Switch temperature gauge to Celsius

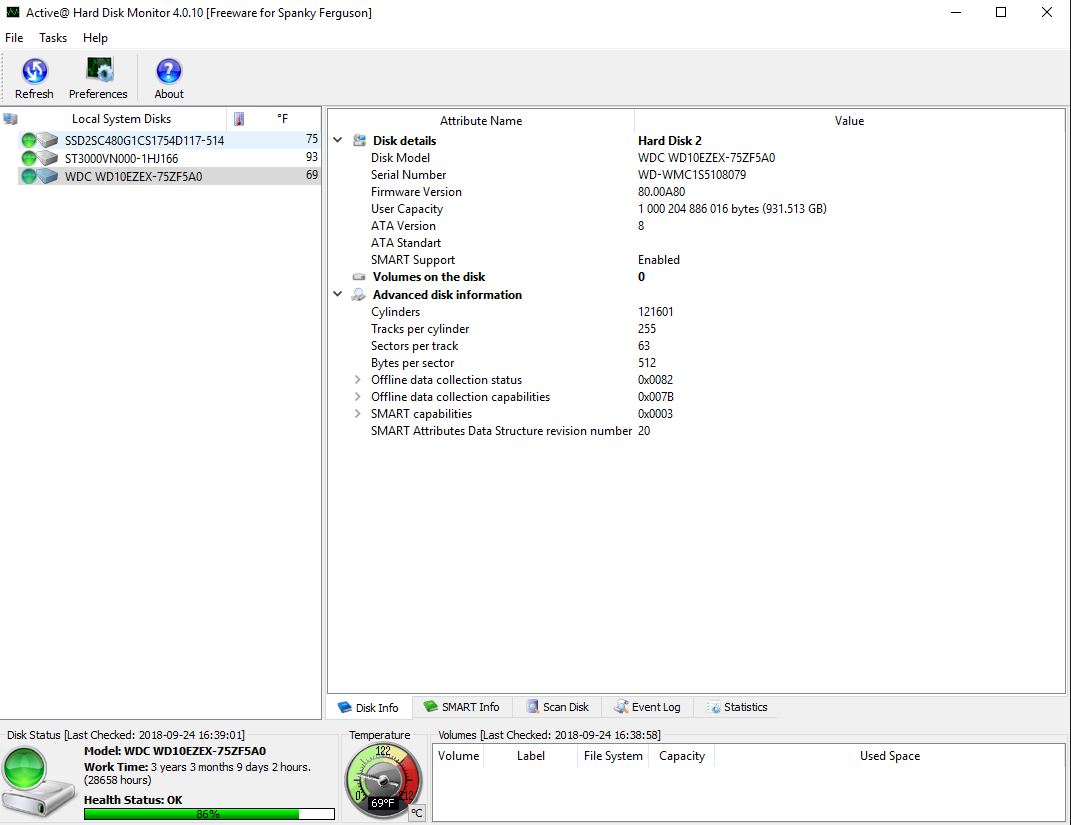416,813
